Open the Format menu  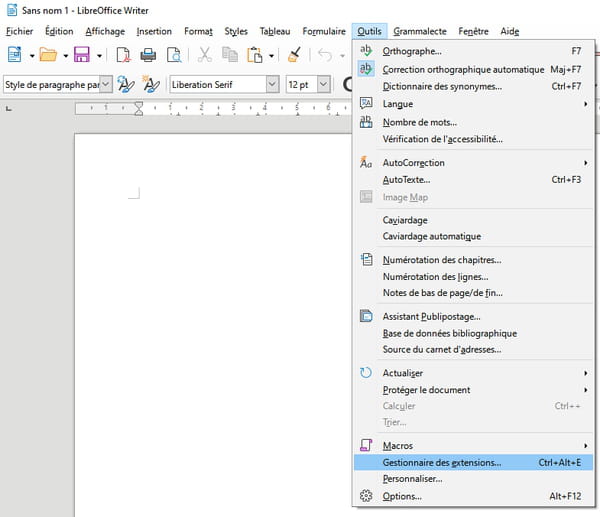(198, 31)
